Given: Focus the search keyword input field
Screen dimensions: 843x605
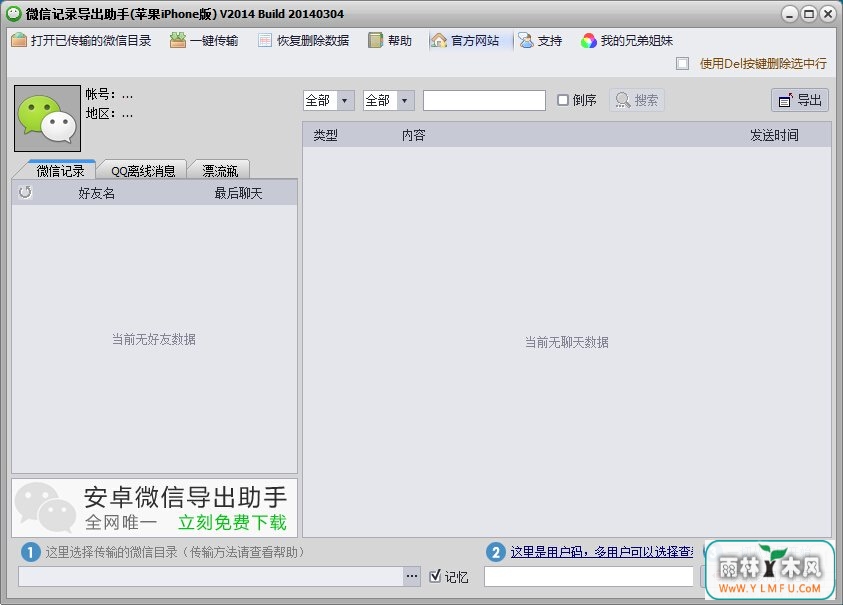Looking at the screenshot, I should click(484, 101).
